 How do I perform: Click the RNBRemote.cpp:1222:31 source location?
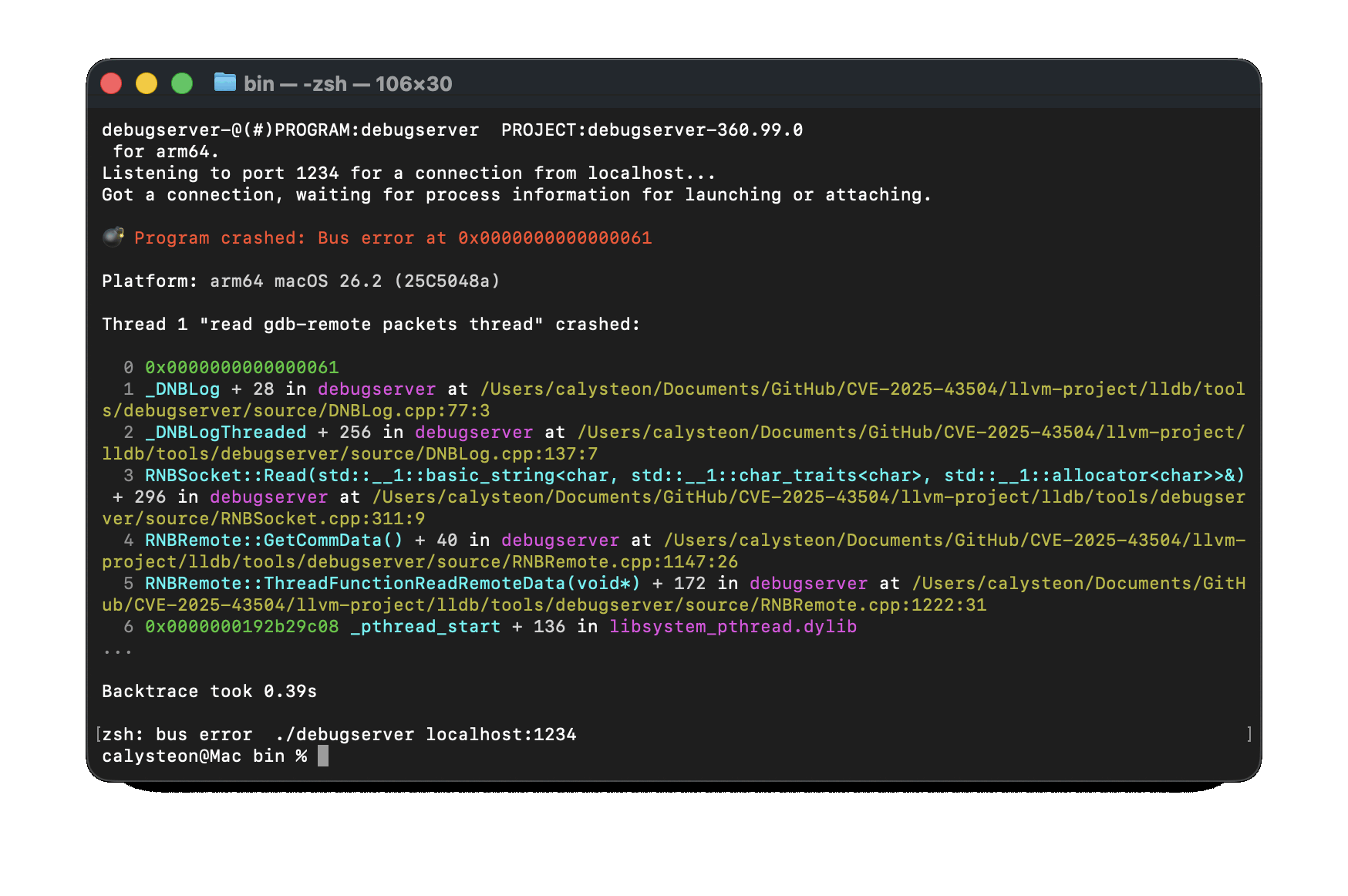873,605
